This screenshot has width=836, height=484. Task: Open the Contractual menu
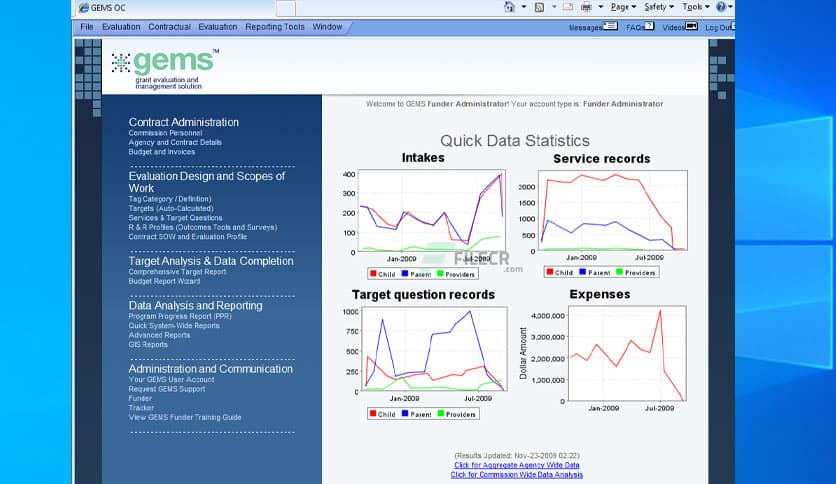coord(169,27)
